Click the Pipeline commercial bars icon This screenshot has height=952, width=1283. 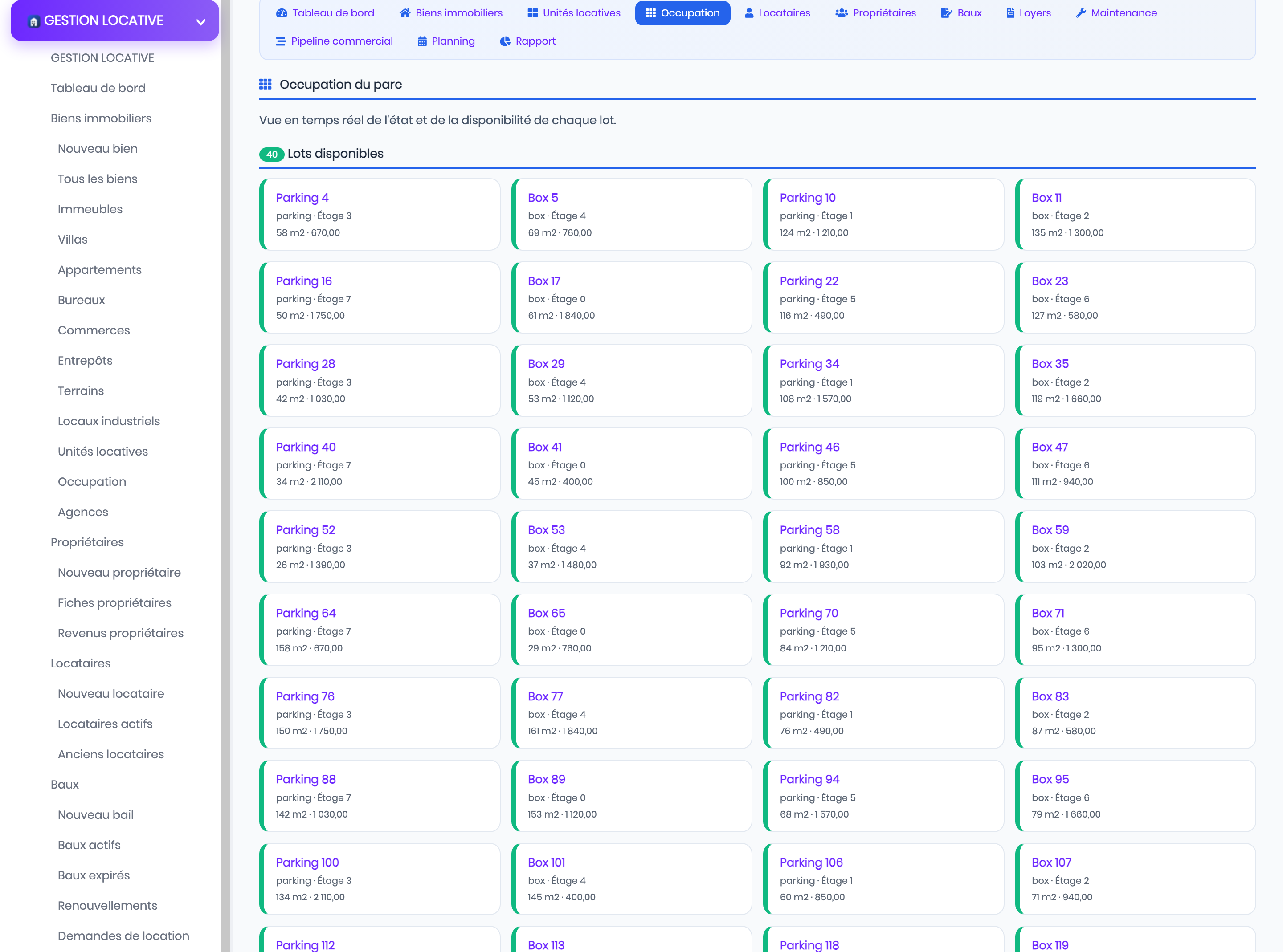click(x=281, y=41)
